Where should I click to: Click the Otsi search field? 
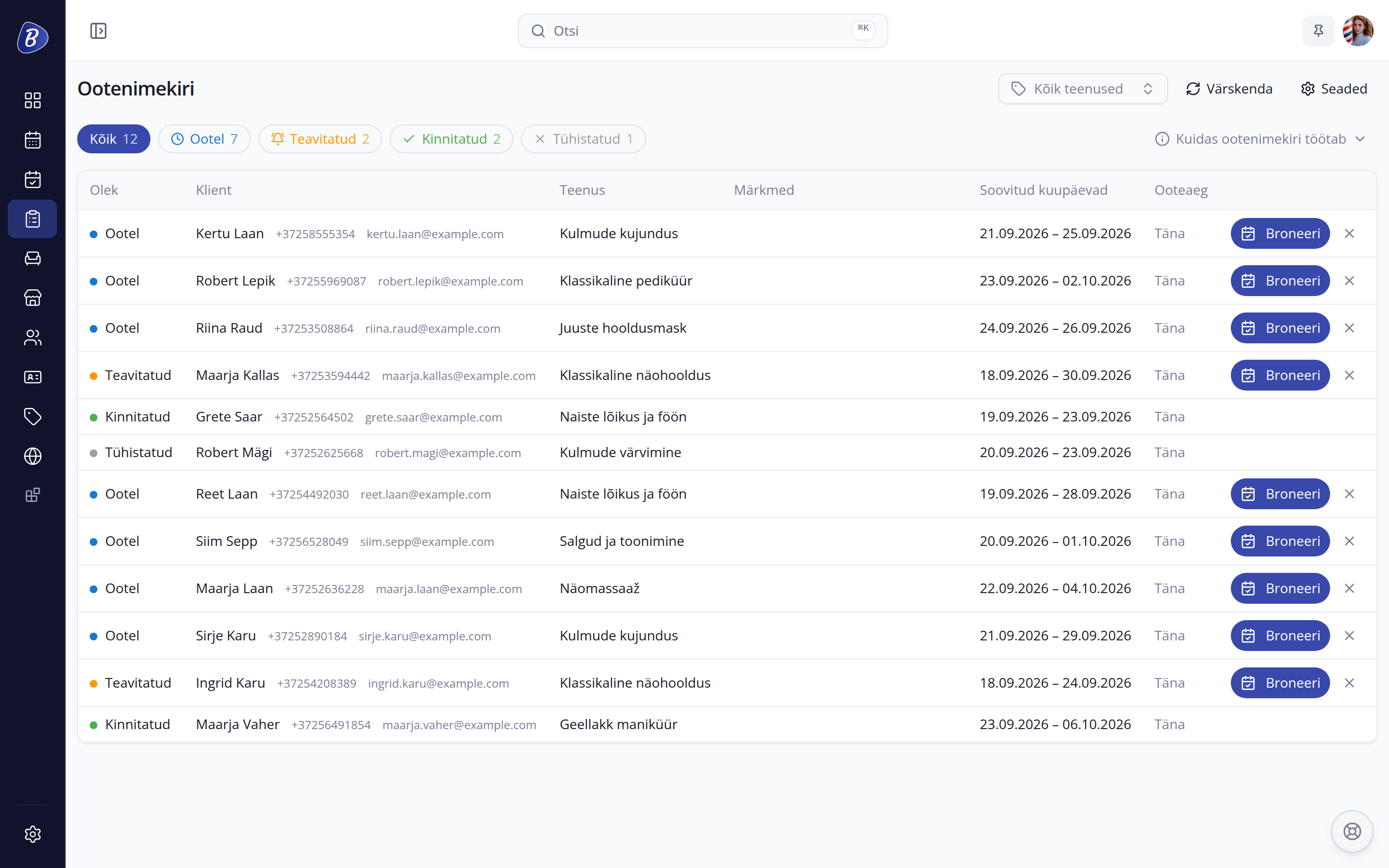click(x=703, y=31)
